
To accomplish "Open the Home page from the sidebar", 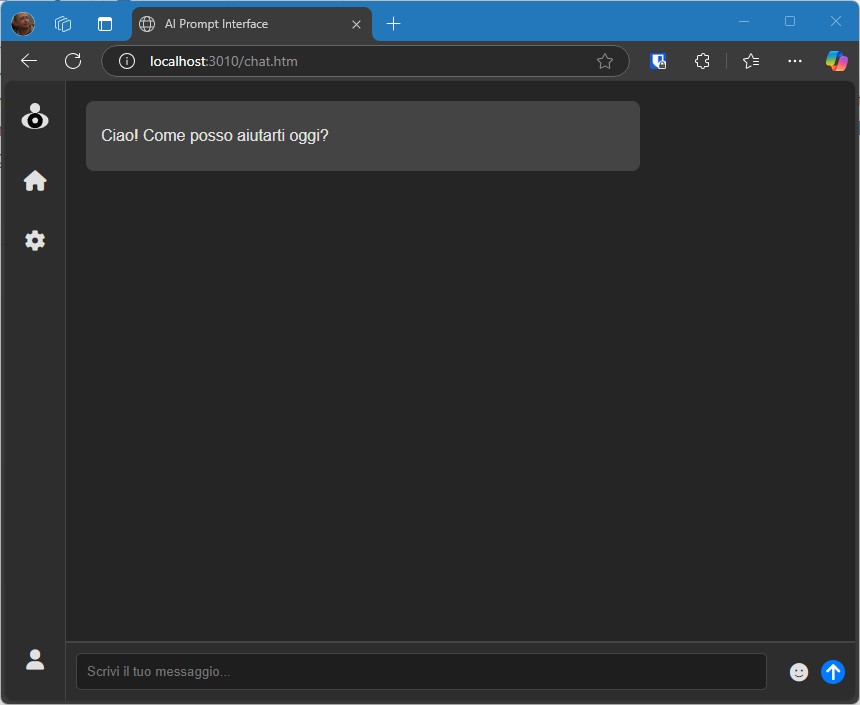I will 35,181.
